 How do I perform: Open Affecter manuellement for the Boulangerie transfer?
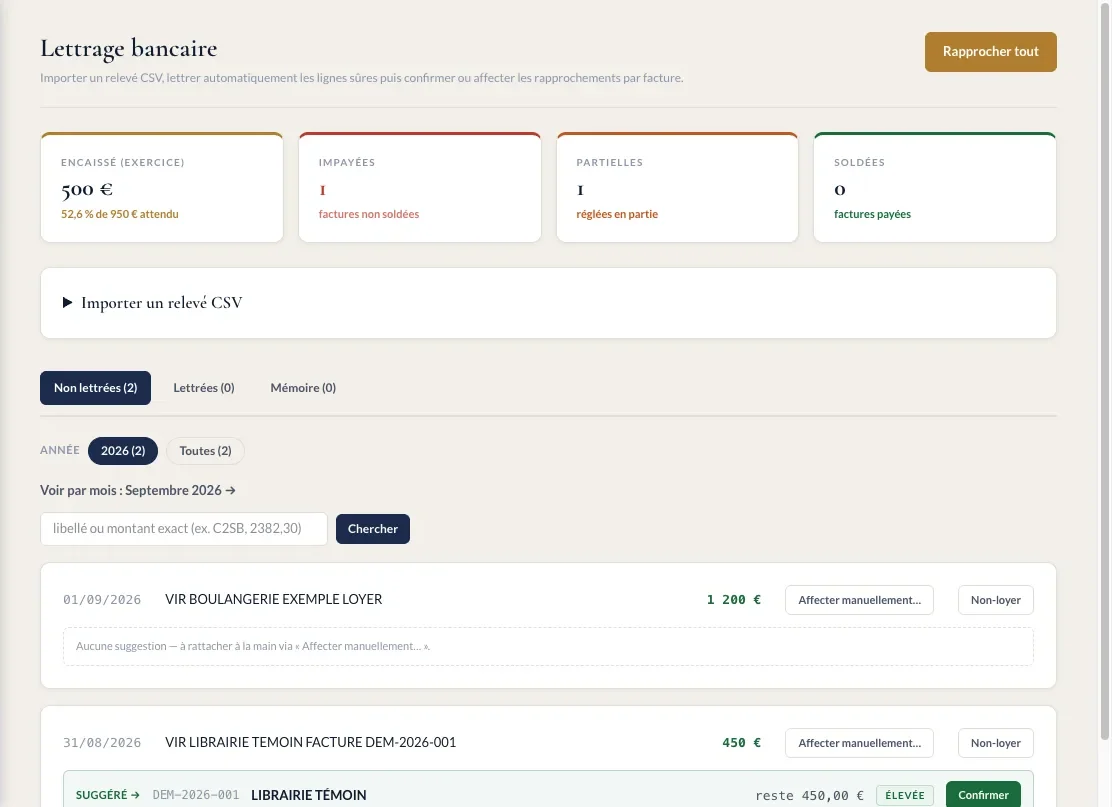pos(859,600)
